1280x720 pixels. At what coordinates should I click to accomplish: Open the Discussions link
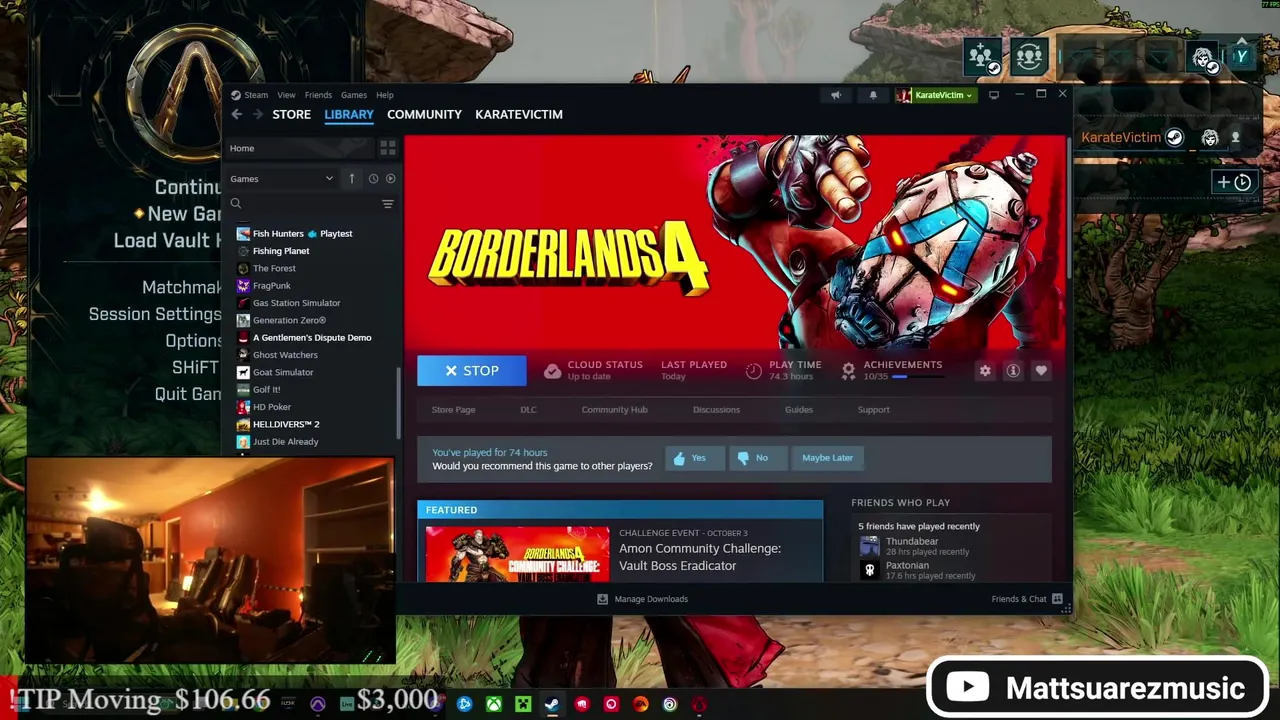pyautogui.click(x=716, y=410)
